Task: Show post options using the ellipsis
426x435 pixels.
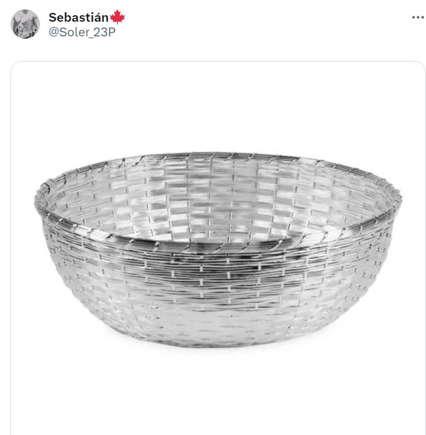Action: (417, 17)
